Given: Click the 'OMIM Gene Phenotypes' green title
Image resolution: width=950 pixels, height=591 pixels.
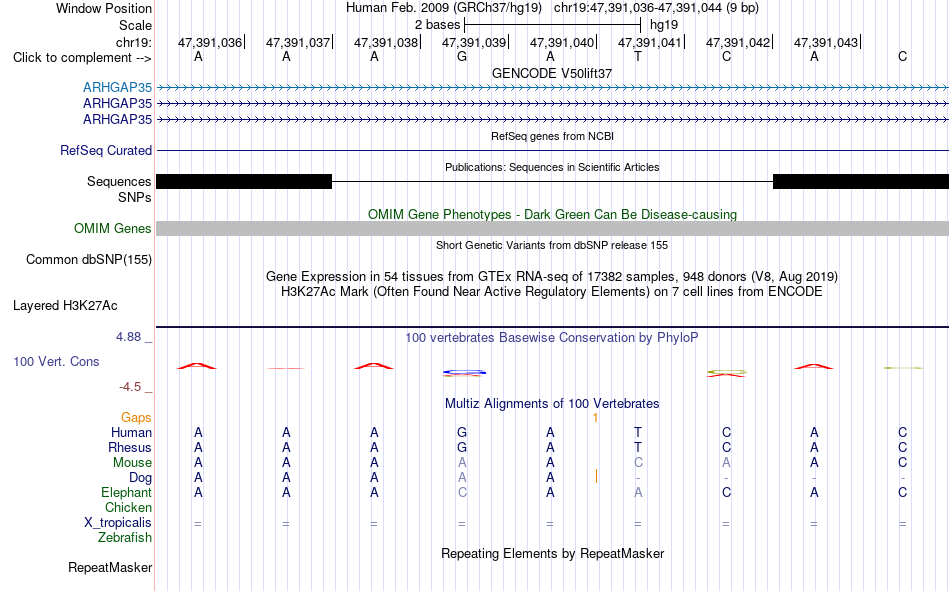Looking at the screenshot, I should (x=553, y=215).
